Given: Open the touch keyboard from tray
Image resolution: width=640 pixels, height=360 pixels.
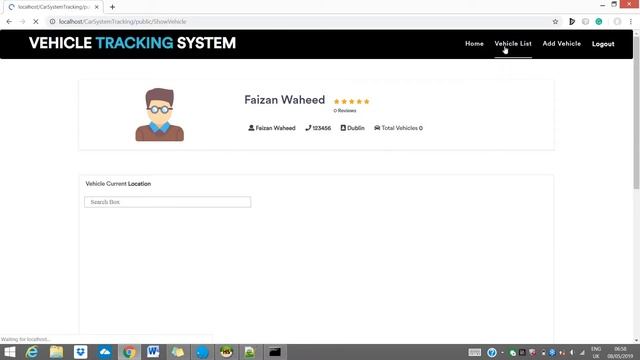Looking at the screenshot, I should point(474,352).
